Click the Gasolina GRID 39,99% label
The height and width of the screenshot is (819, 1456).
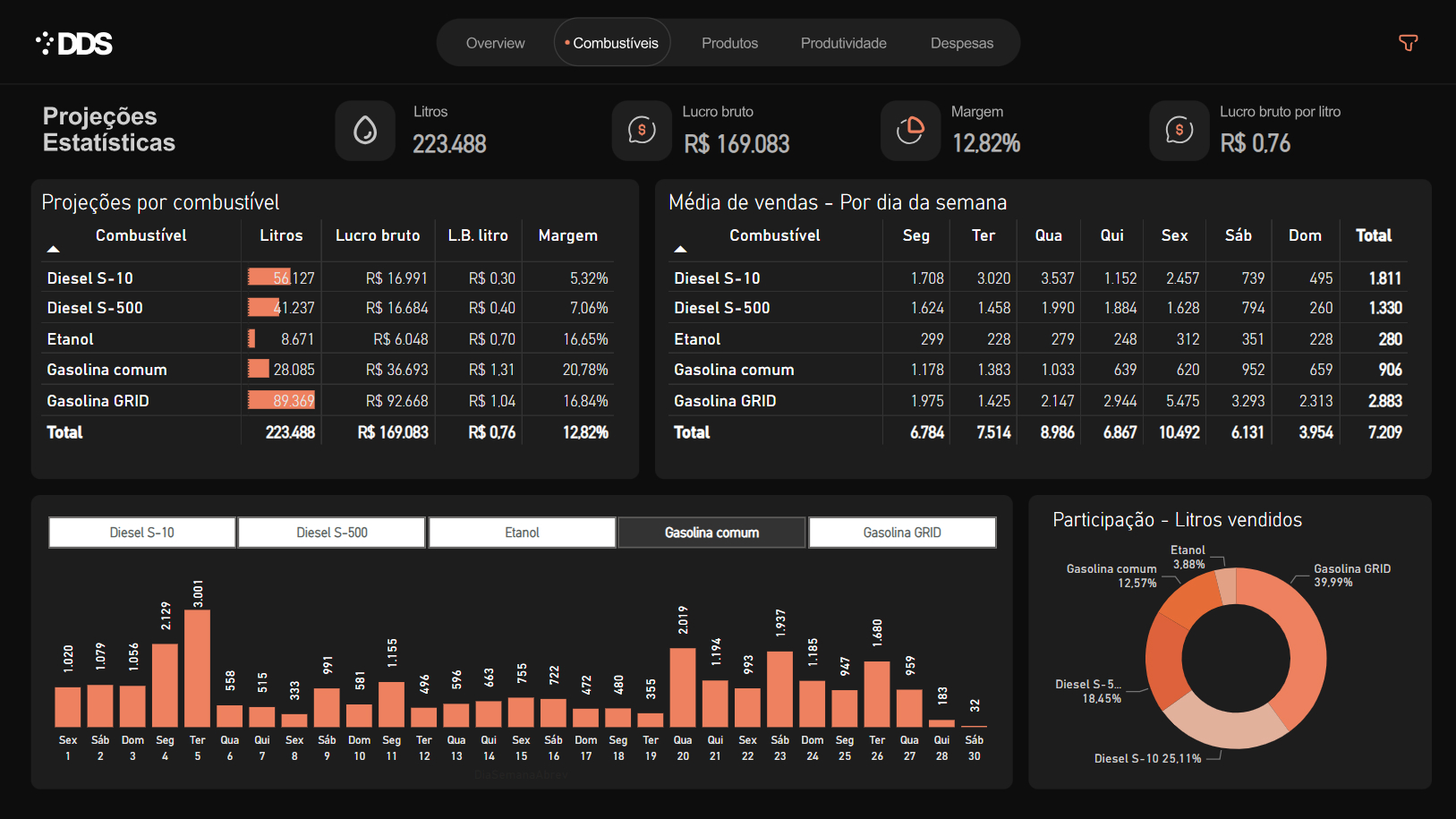point(1352,576)
